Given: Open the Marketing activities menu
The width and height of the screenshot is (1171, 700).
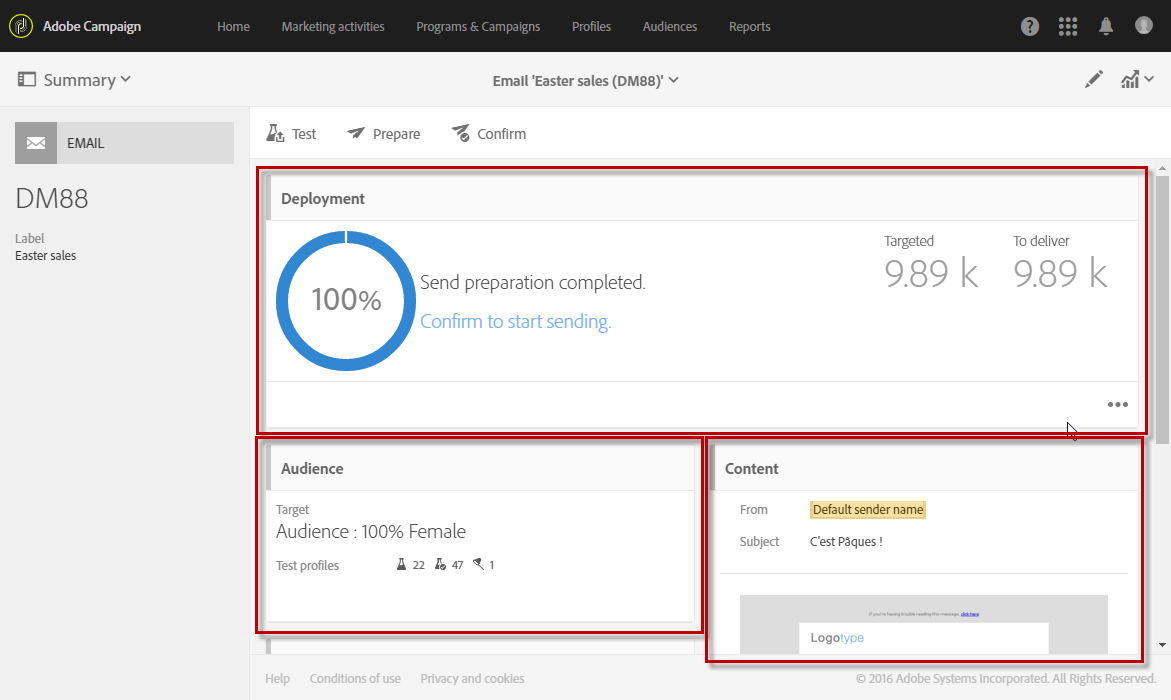Looking at the screenshot, I should tap(333, 26).
